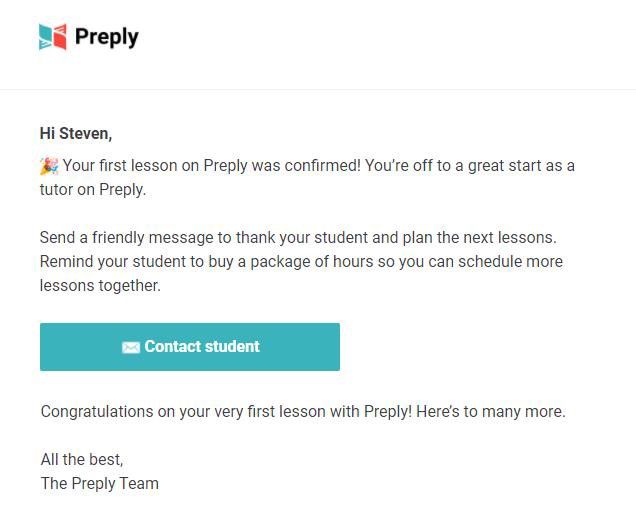Screen dimensions: 636x518
Task: Click the envelope icon on the button
Action: coord(131,348)
